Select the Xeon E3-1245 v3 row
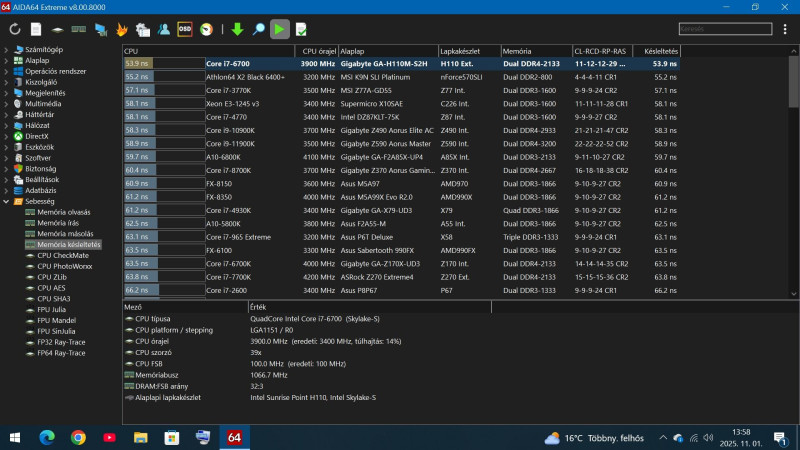 point(402,104)
